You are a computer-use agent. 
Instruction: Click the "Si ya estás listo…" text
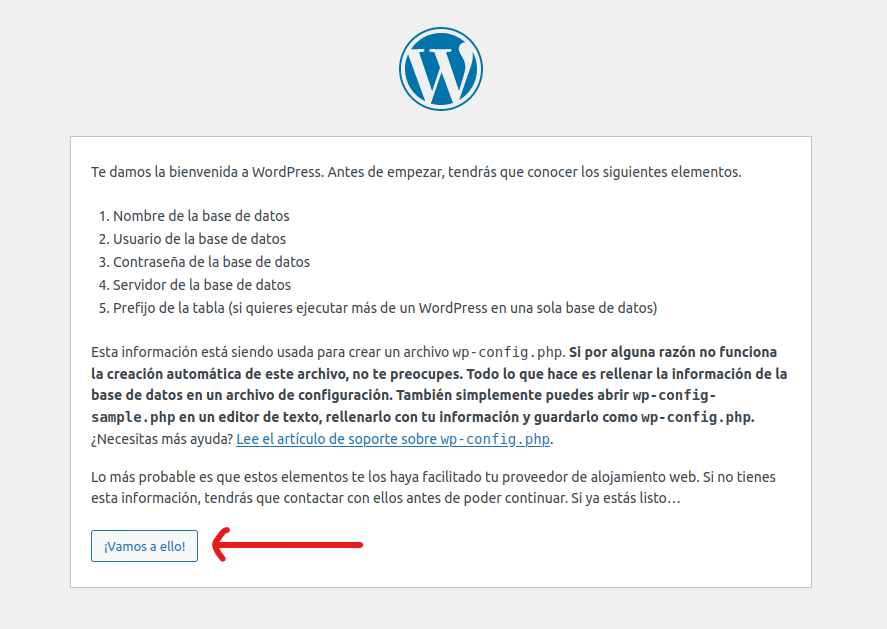[x=625, y=498]
